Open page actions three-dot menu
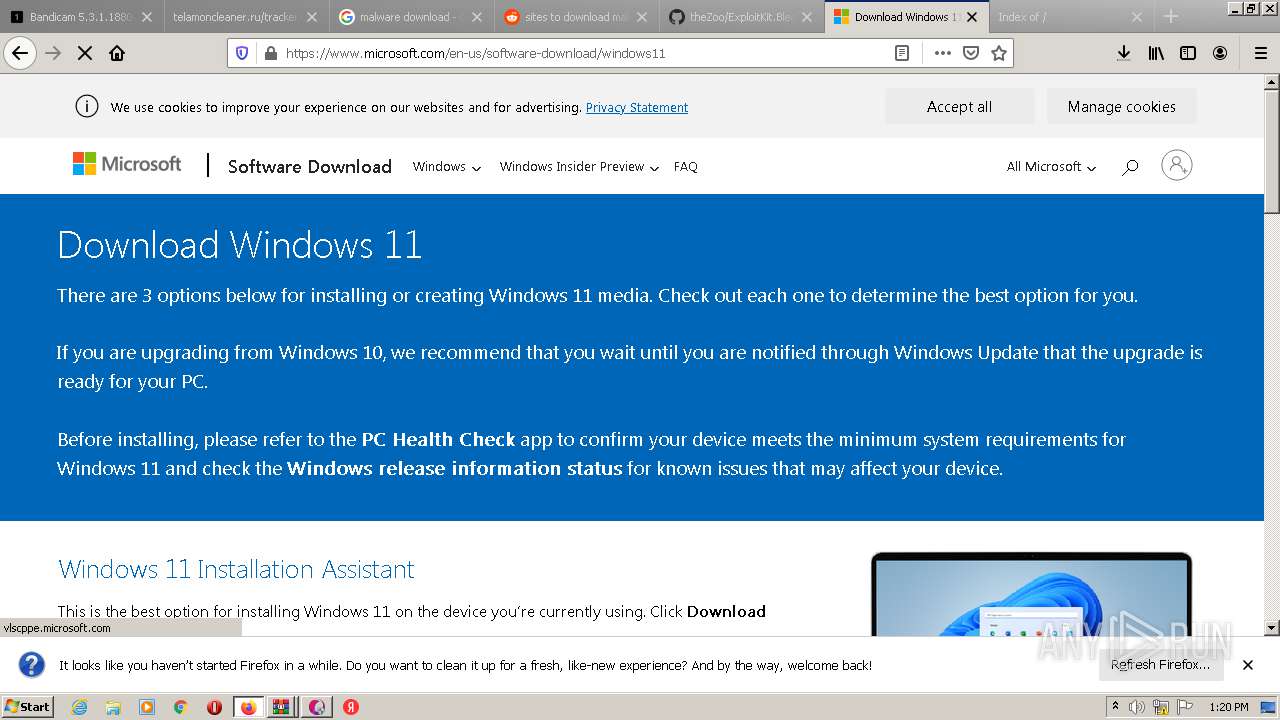 tap(942, 53)
